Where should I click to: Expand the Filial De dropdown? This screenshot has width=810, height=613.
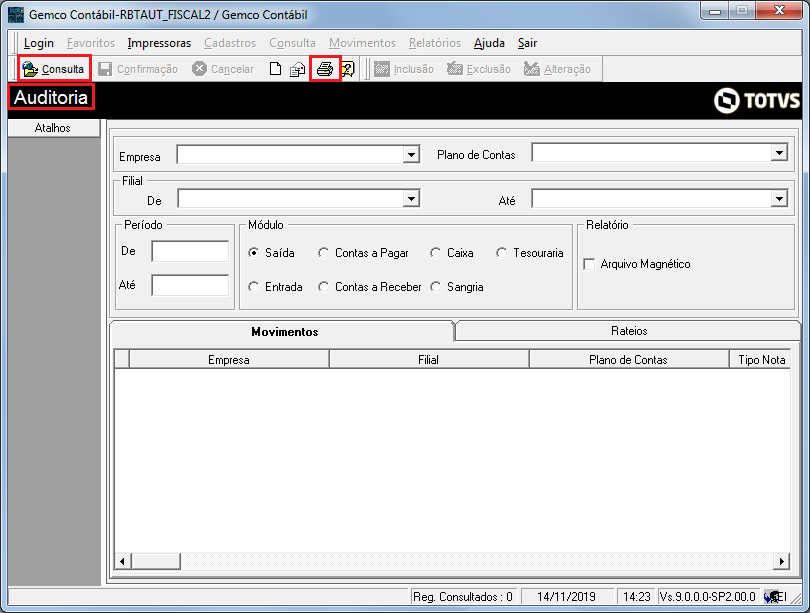pyautogui.click(x=411, y=198)
